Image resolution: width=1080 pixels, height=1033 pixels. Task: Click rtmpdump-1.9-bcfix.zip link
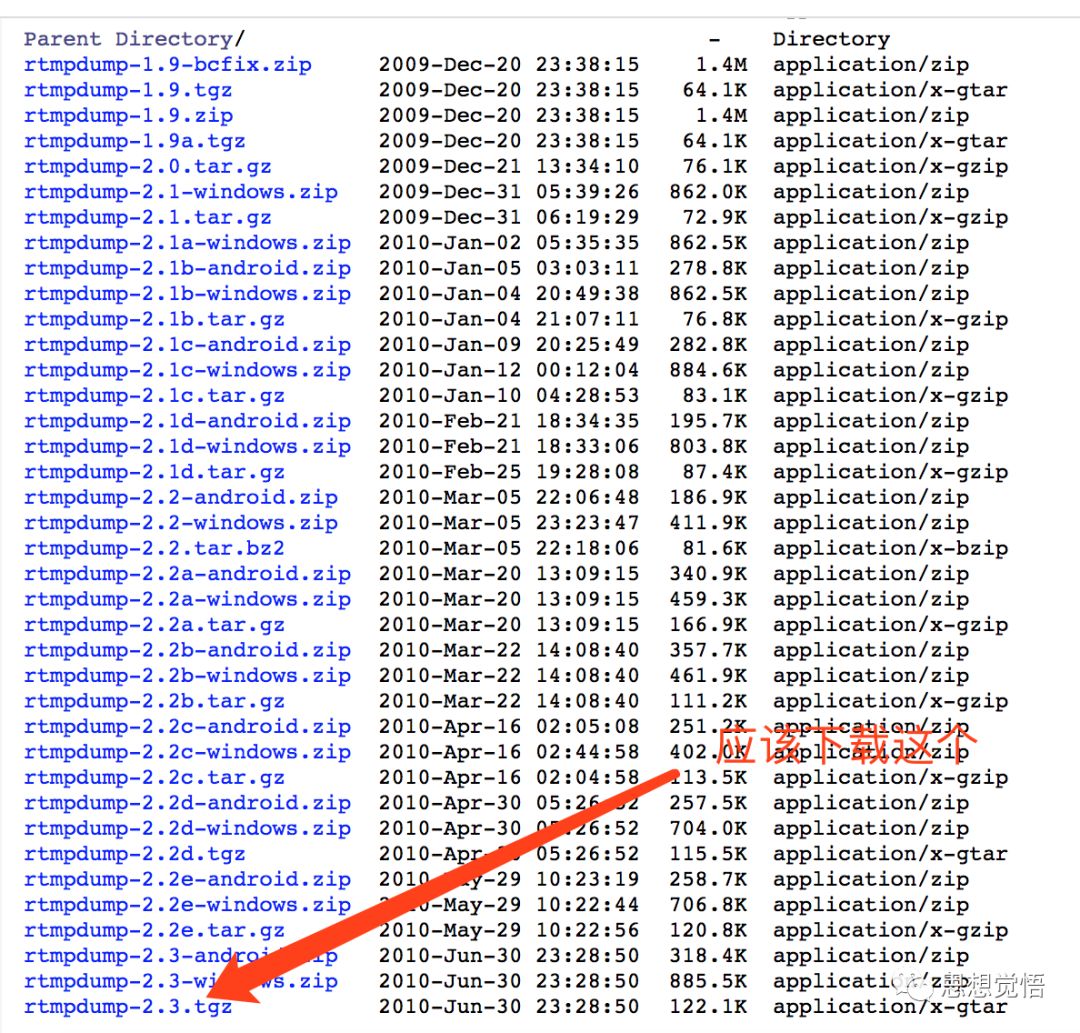pyautogui.click(x=167, y=65)
